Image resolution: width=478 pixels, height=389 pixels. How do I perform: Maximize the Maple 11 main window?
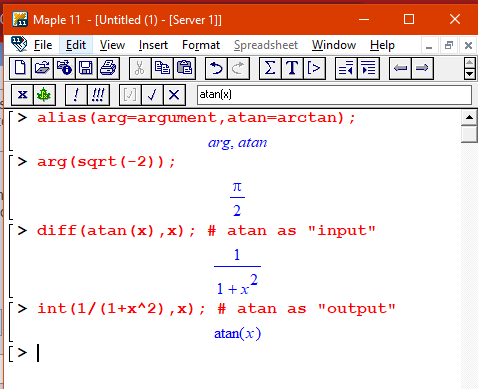pos(409,19)
